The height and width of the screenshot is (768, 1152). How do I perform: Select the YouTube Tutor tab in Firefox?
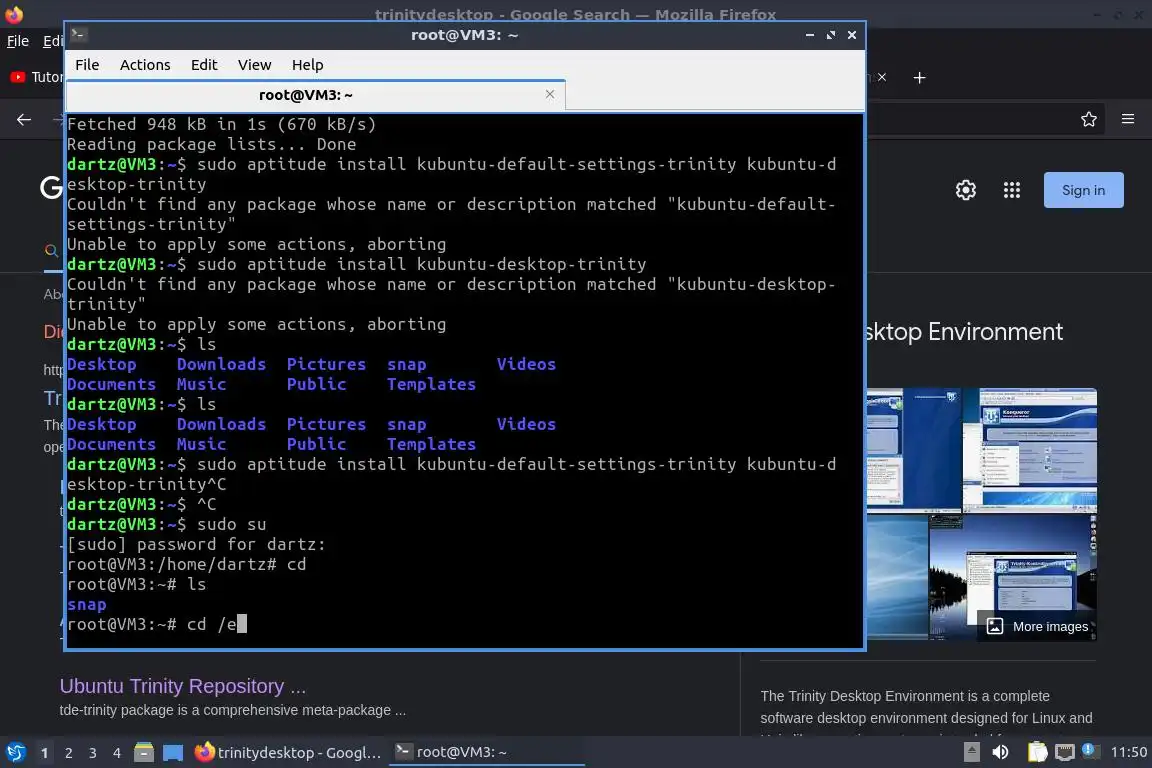[35, 77]
